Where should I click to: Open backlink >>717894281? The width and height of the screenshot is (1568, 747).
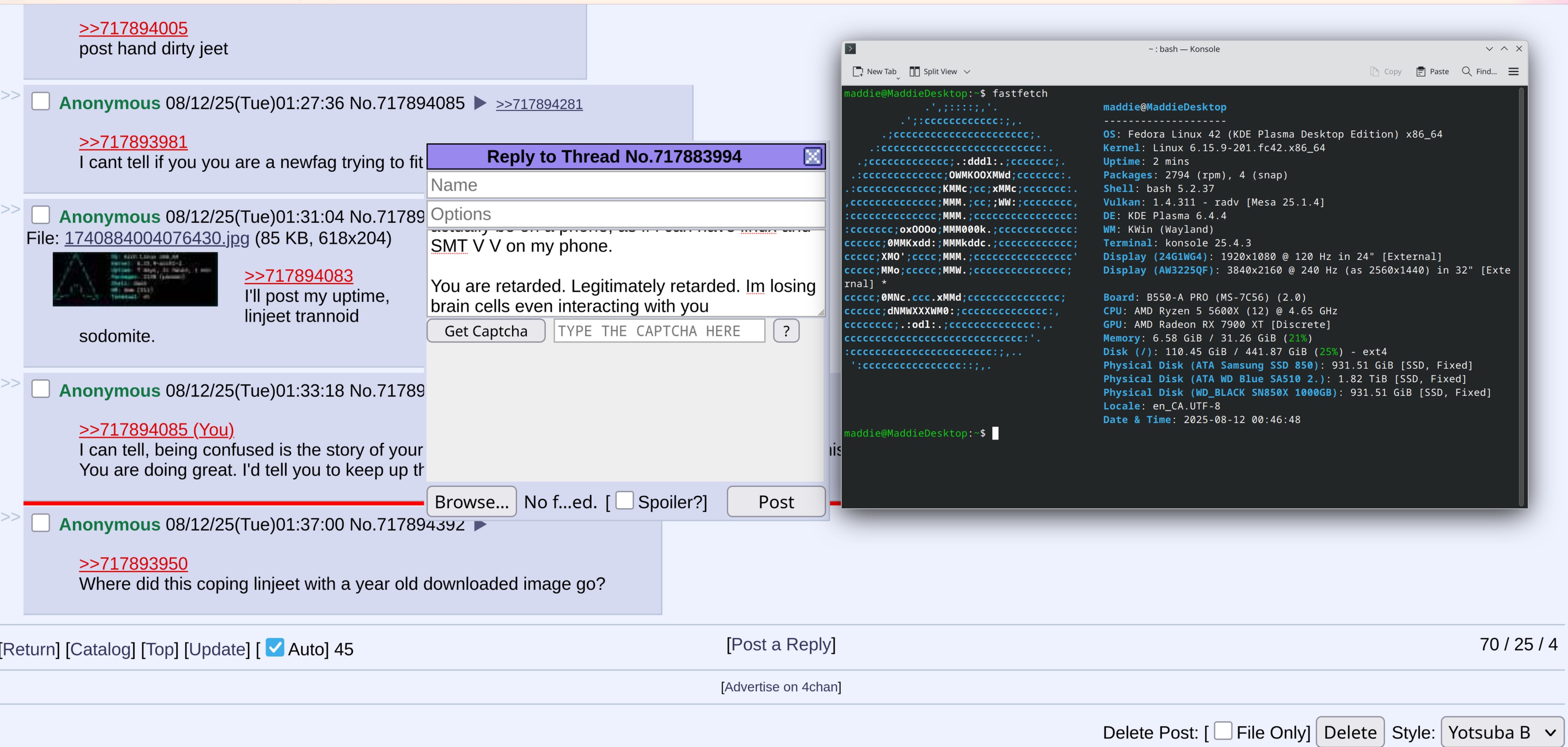539,104
